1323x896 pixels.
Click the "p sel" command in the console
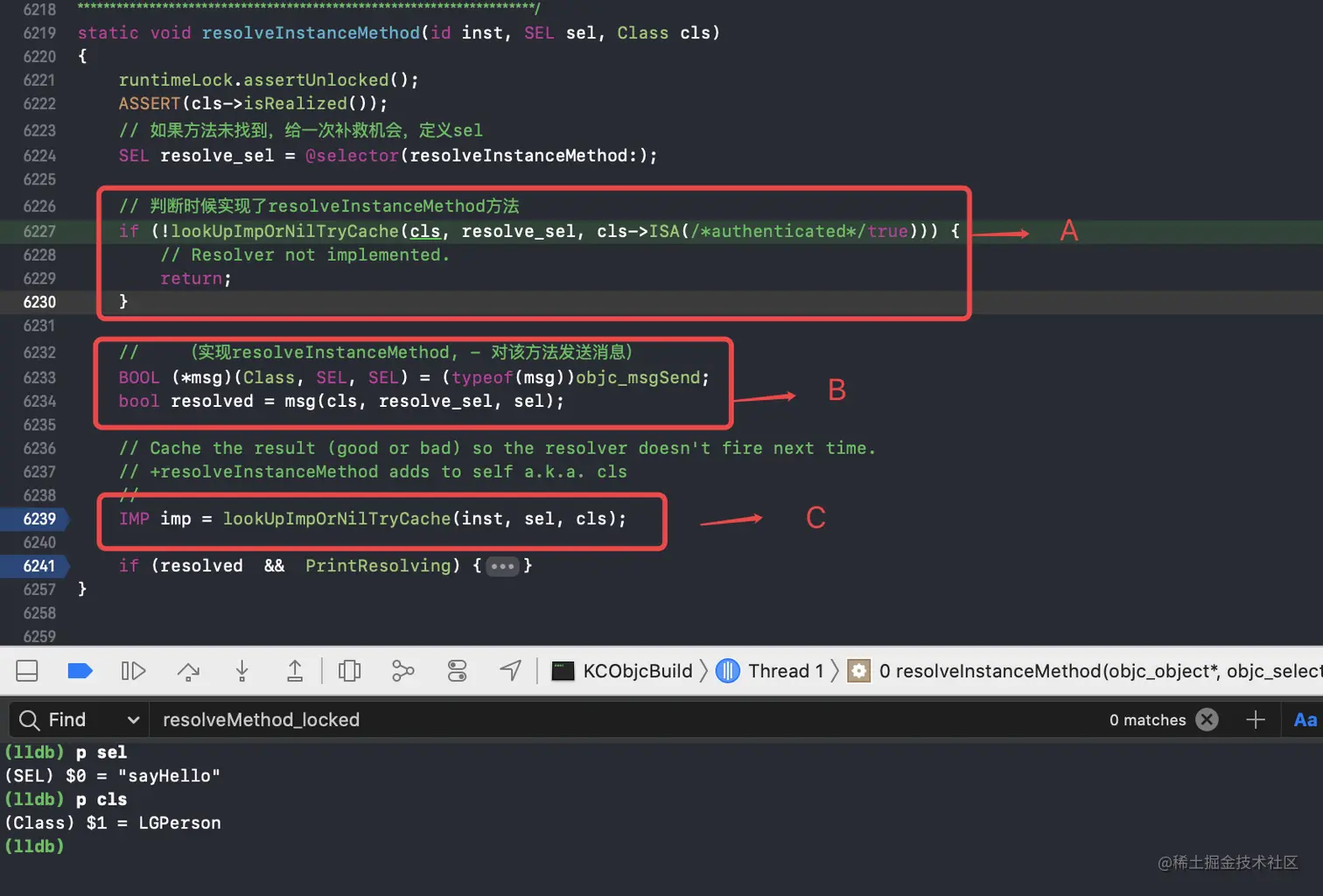point(101,752)
